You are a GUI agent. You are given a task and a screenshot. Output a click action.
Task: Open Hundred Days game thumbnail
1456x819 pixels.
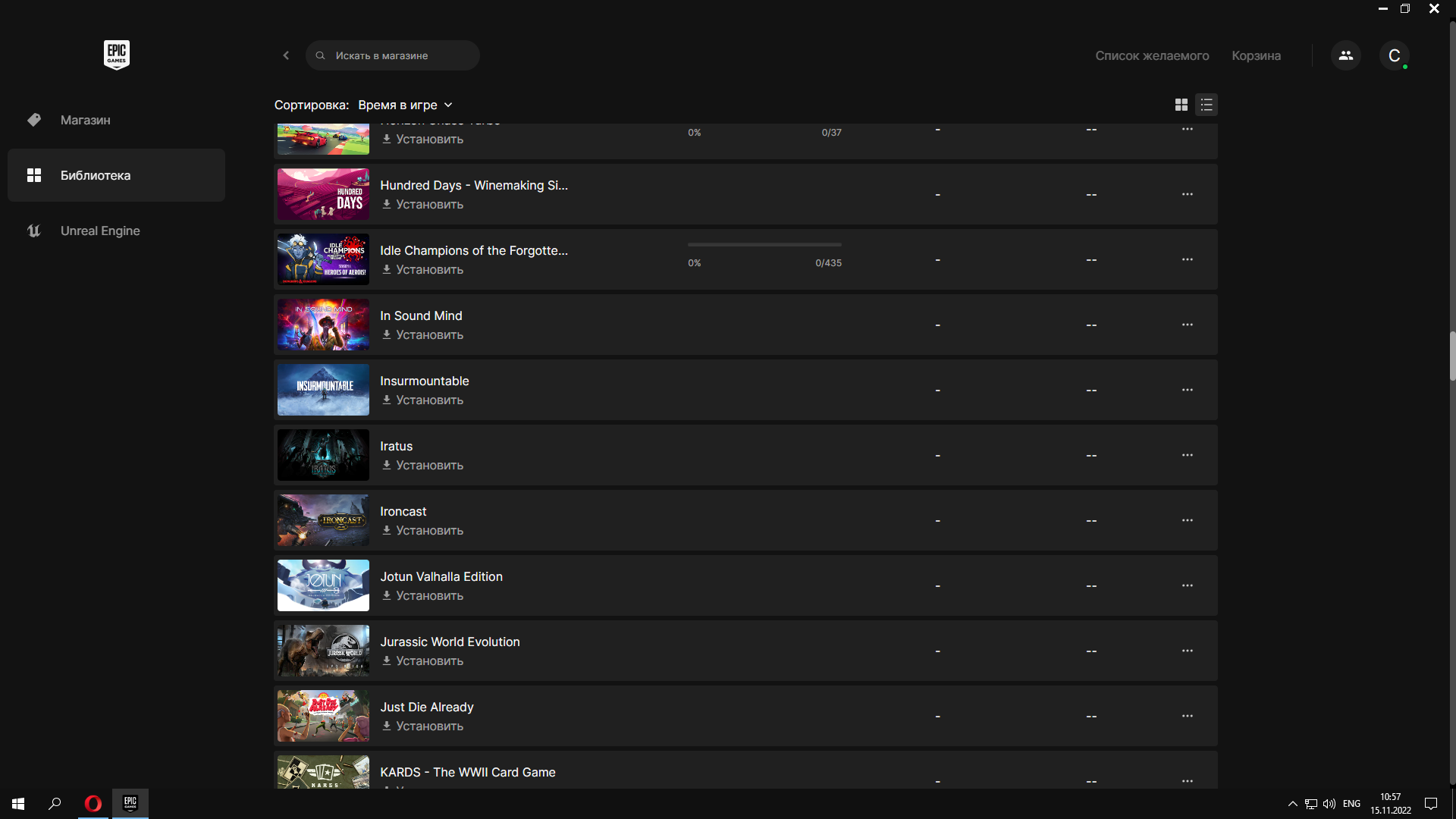click(x=323, y=194)
